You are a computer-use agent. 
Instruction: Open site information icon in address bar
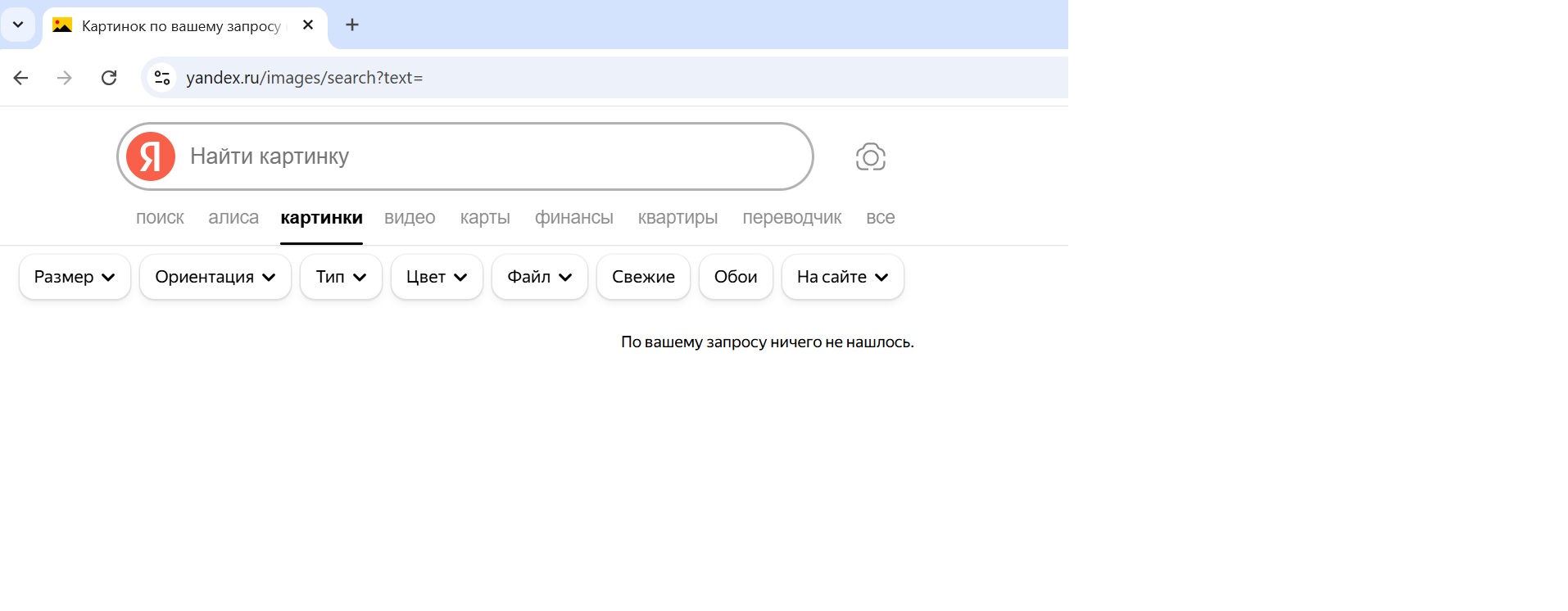pos(162,78)
